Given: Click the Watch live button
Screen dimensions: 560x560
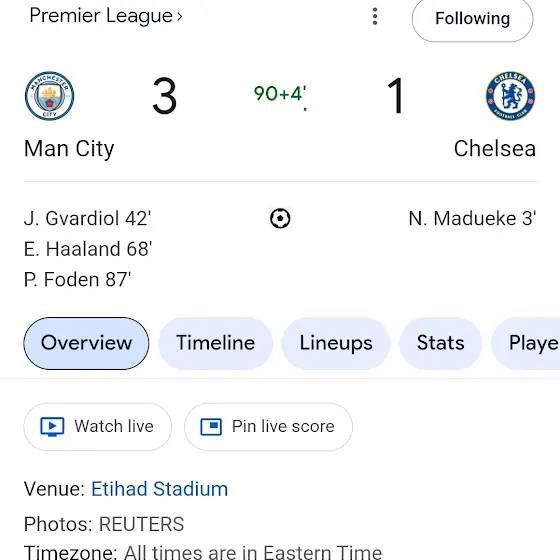Looking at the screenshot, I should [98, 427].
